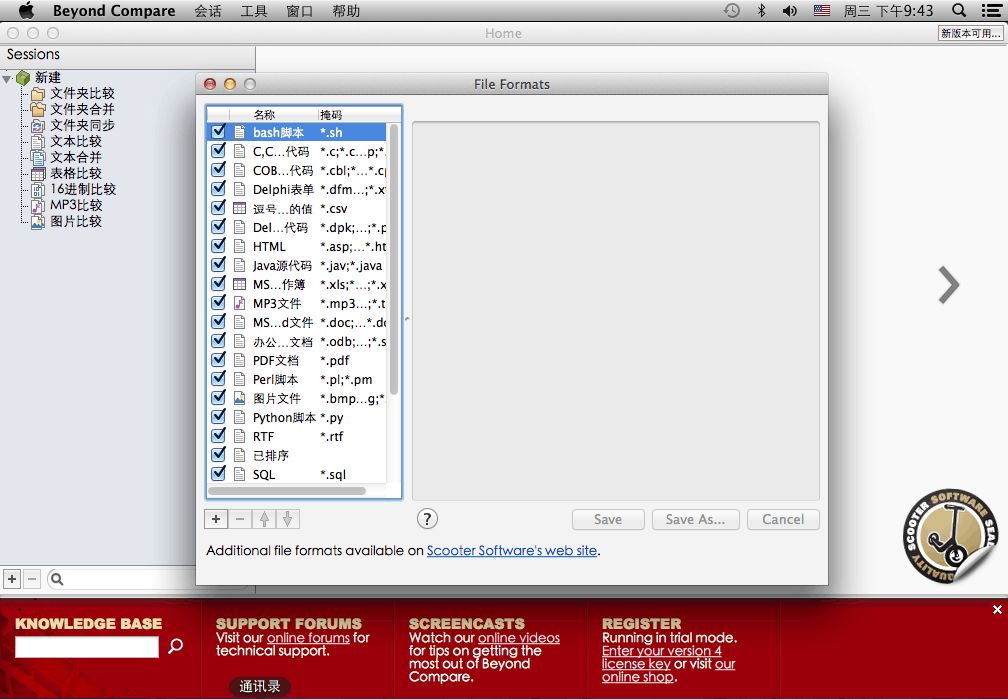The width and height of the screenshot is (1008, 699).
Task: Click the MP3 file music note icon
Action: coord(239,303)
